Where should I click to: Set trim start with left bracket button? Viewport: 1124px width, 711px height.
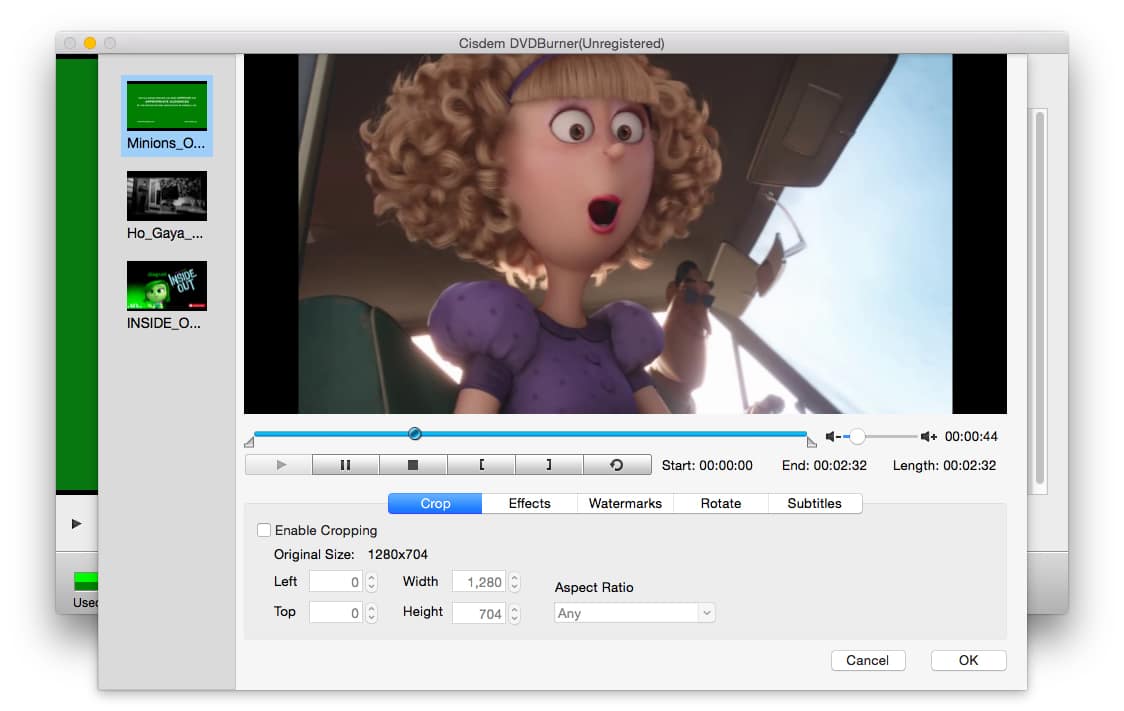click(x=481, y=465)
